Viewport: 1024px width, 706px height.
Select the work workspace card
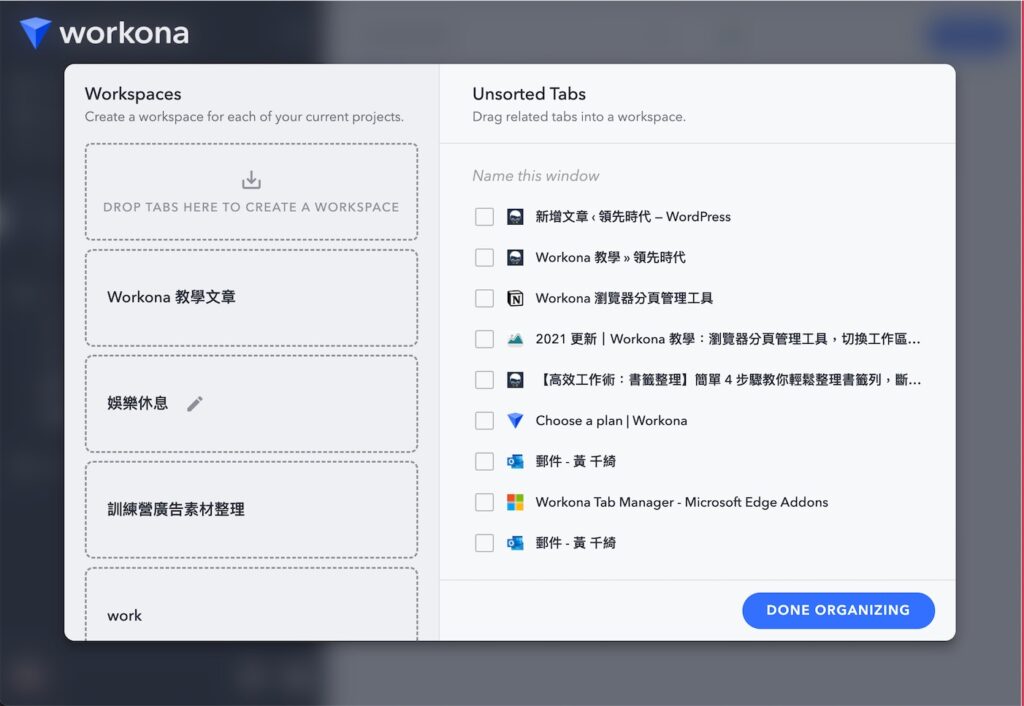coord(251,604)
